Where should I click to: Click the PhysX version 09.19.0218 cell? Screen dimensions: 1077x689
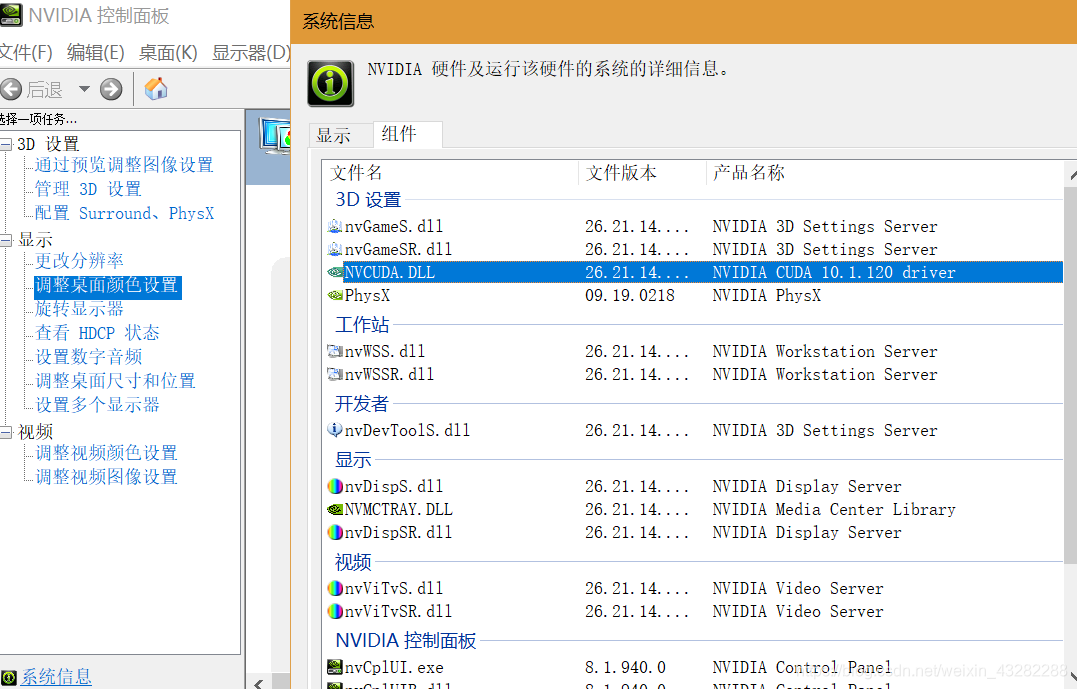(x=630, y=296)
